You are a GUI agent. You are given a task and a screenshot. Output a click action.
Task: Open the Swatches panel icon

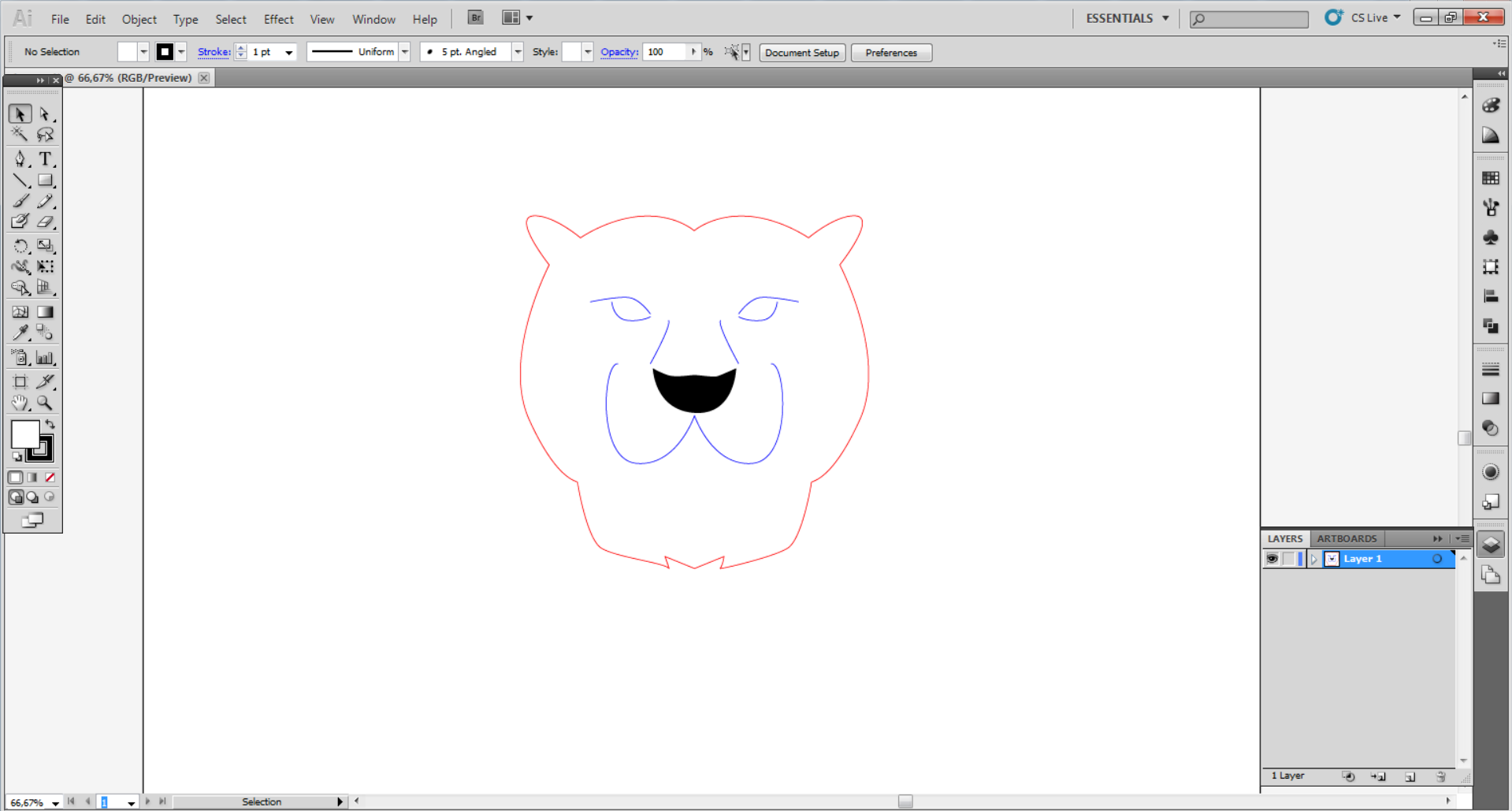(x=1491, y=179)
